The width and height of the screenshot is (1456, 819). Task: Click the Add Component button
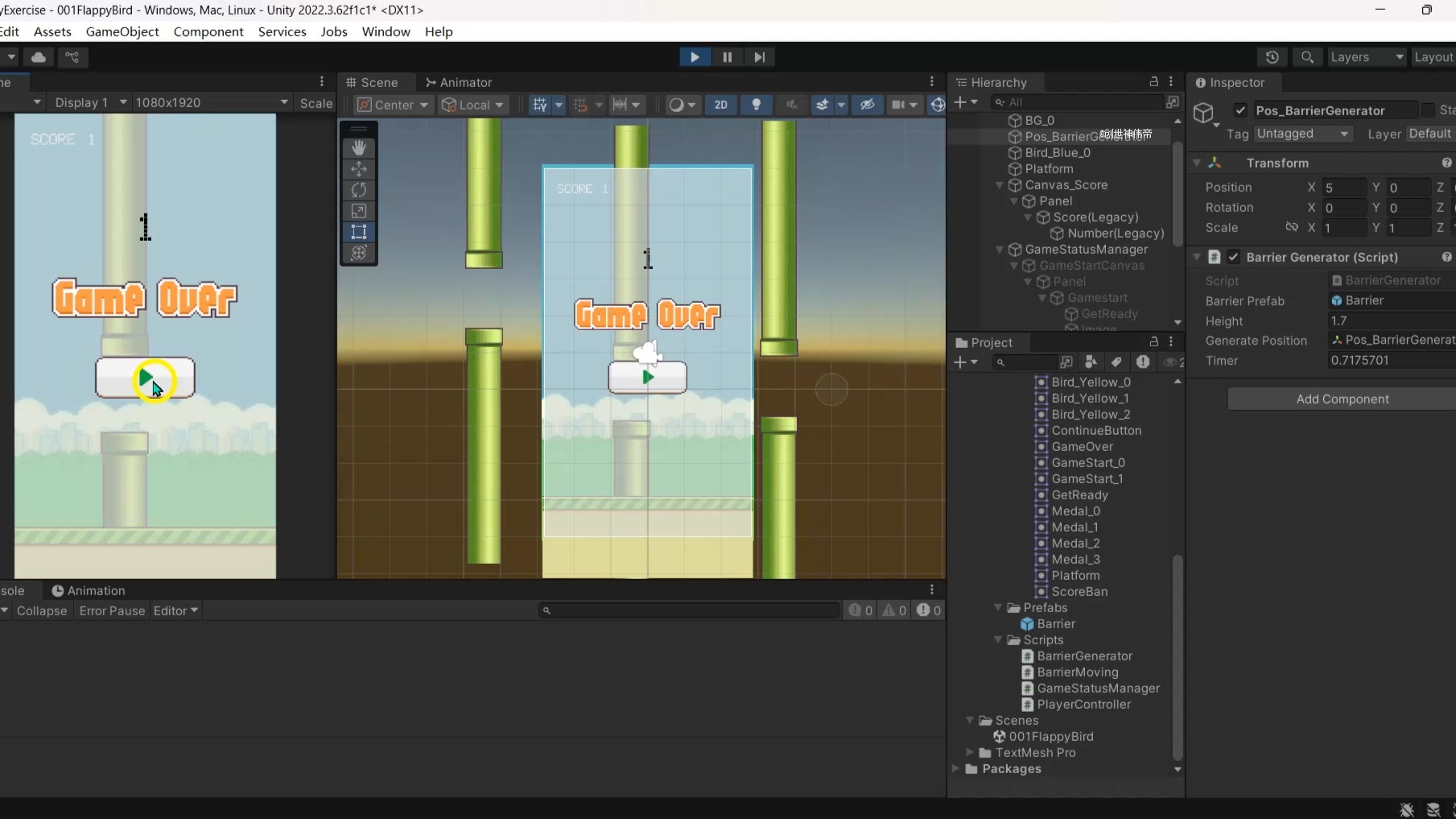(1342, 399)
